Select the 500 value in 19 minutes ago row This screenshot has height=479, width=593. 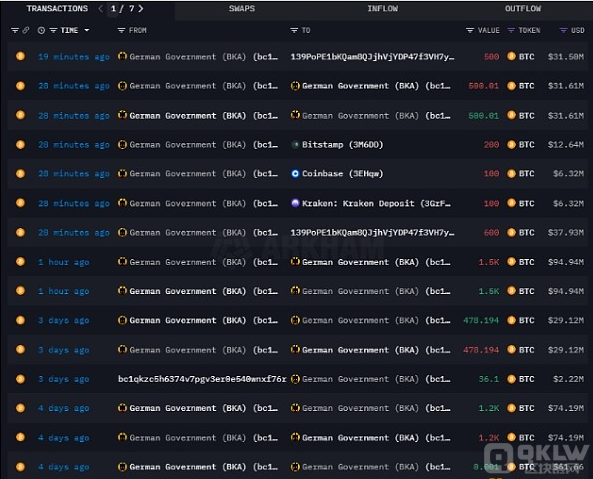coord(491,57)
